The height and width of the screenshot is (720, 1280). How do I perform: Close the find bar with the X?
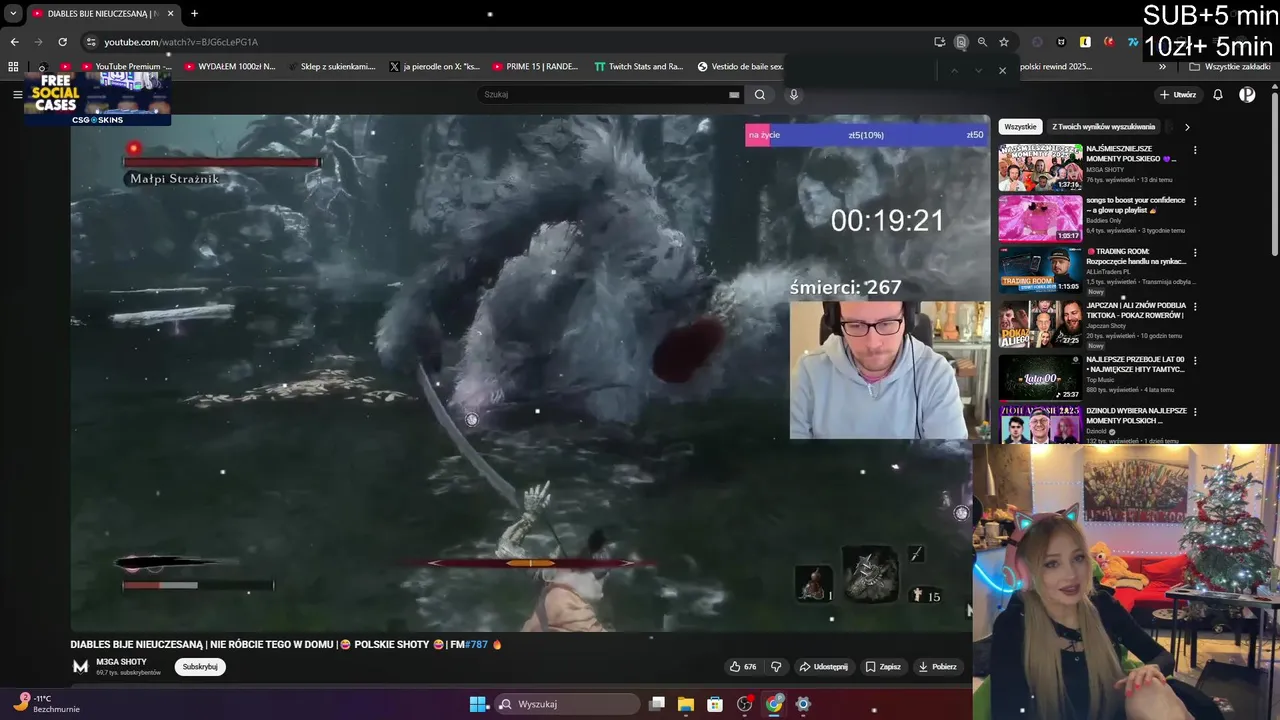pos(1002,70)
